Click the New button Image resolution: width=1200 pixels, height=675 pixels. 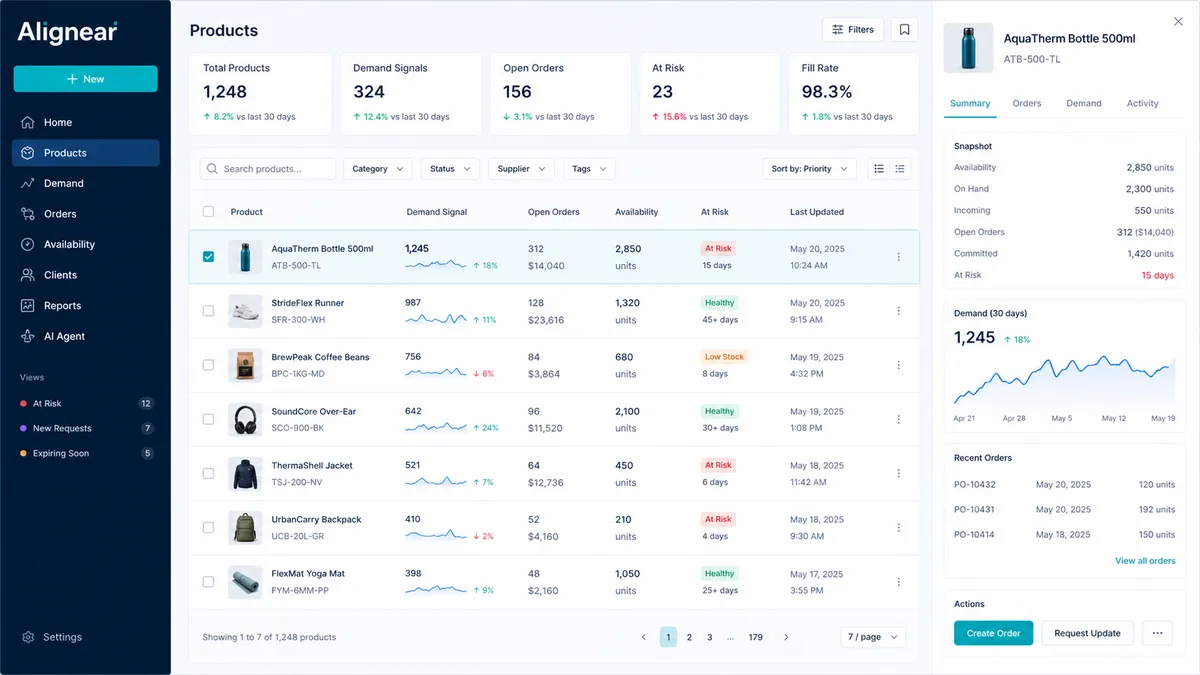tap(85, 79)
